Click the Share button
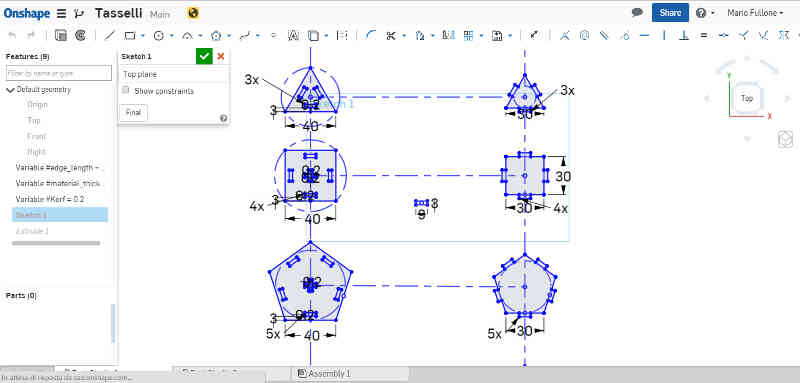The image size is (800, 383). pyautogui.click(x=670, y=13)
